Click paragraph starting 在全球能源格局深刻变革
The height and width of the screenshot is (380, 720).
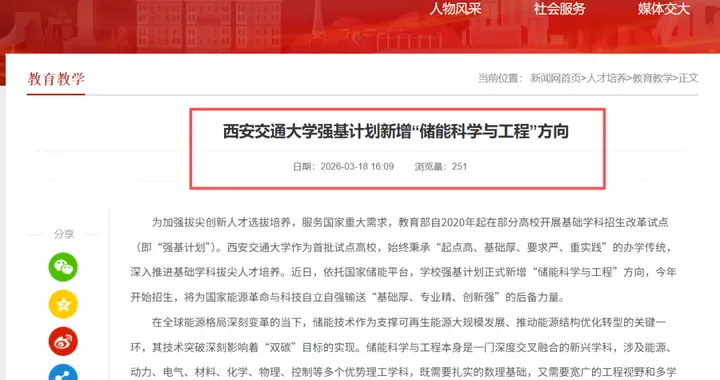click(x=404, y=347)
